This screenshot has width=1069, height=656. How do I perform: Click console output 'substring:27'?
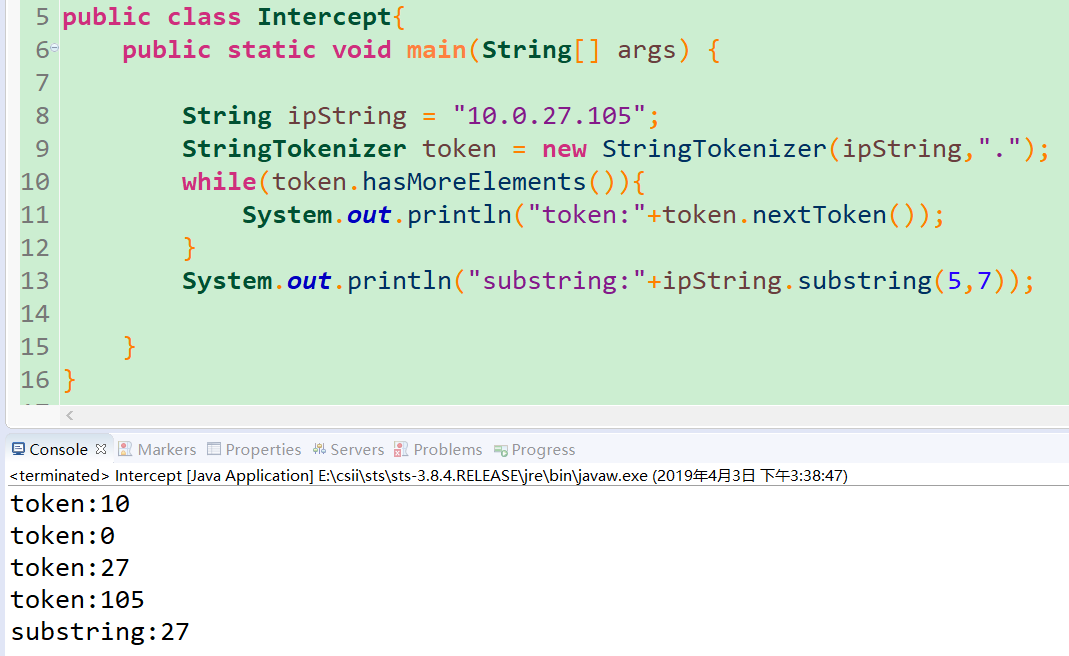point(100,632)
